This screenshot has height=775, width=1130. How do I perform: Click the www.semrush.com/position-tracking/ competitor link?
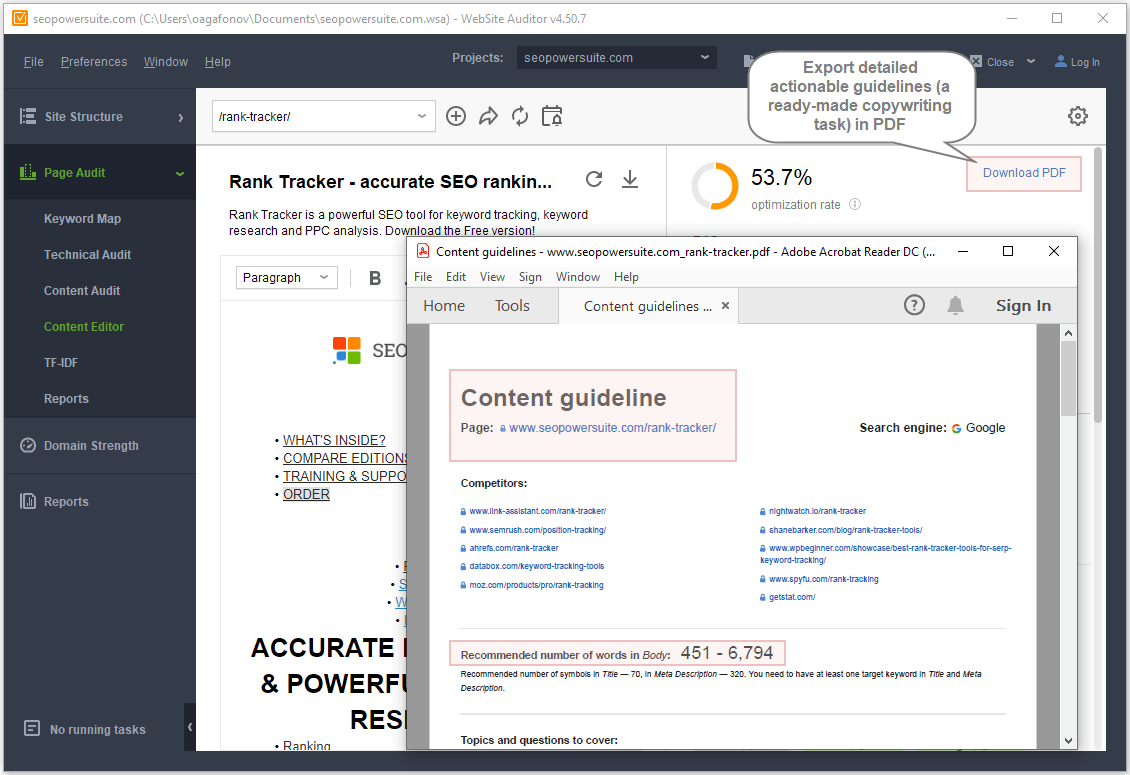tap(538, 530)
